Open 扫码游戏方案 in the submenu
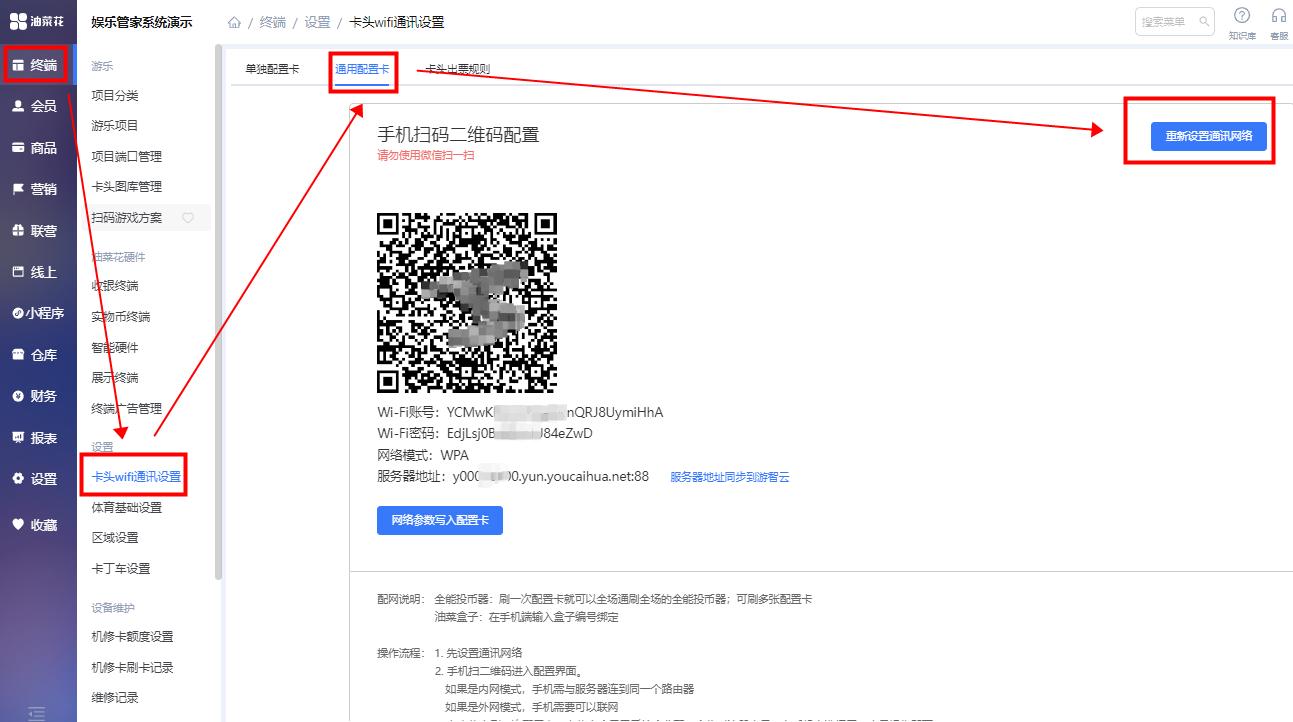1293x722 pixels. point(126,217)
